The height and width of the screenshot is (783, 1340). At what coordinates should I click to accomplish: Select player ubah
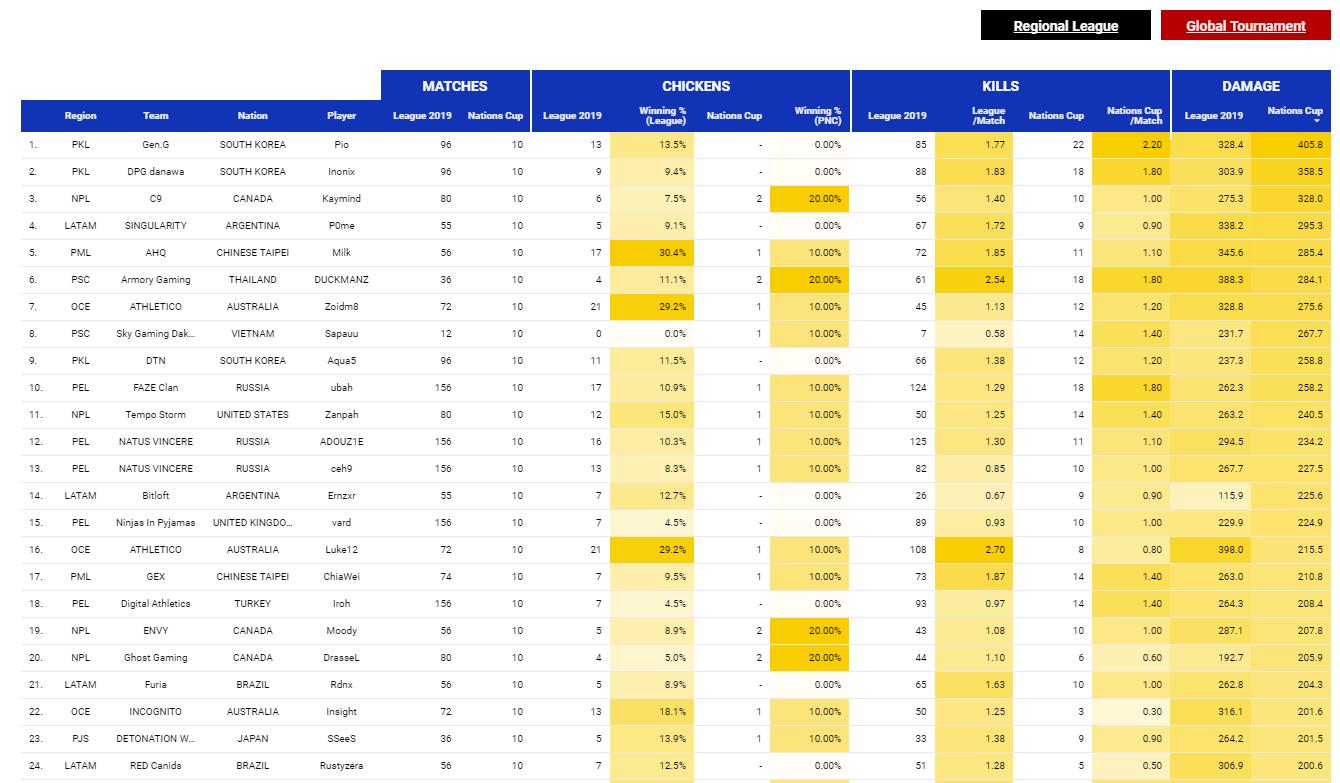(341, 388)
